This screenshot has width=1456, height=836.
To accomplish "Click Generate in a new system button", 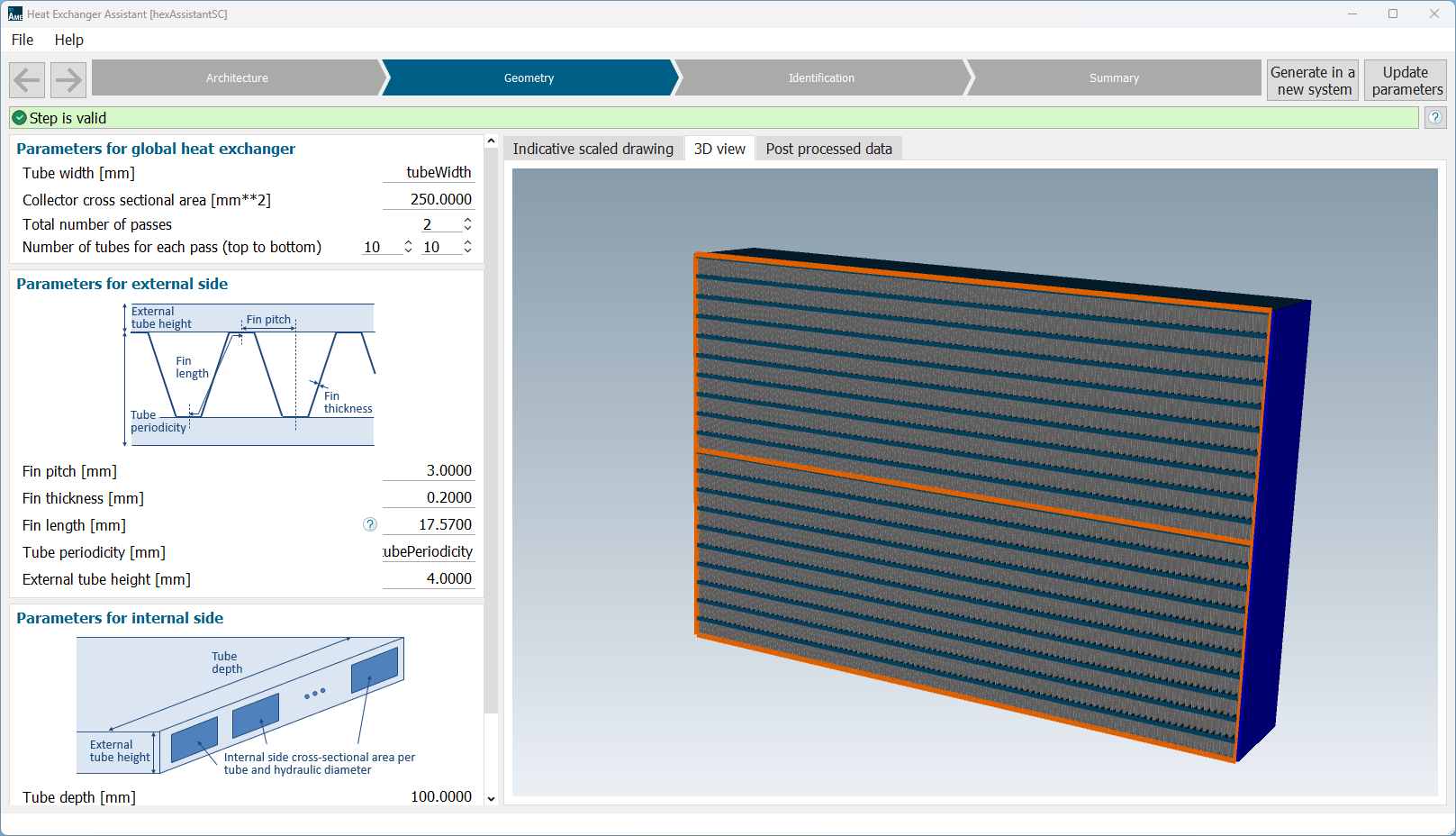I will tap(1312, 80).
